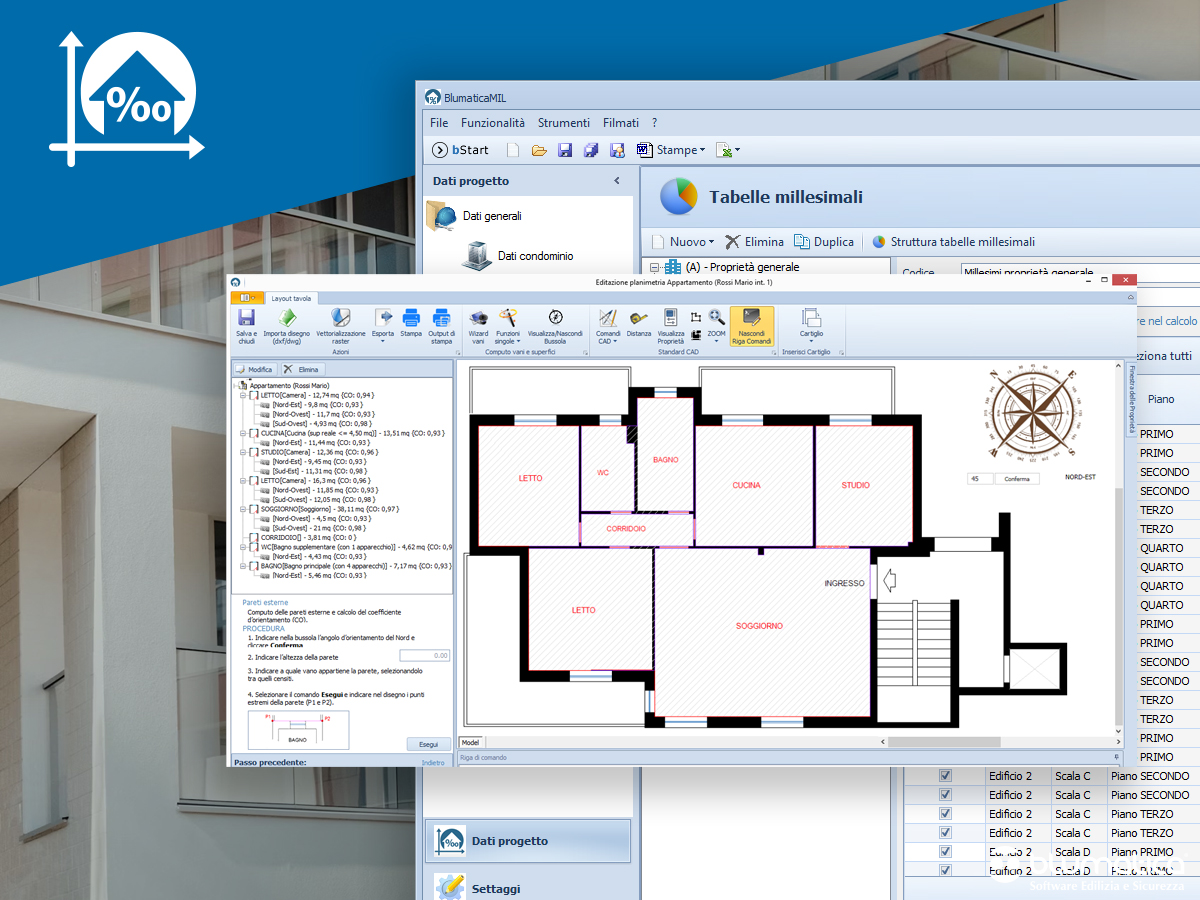Open the Strumenti menu
This screenshot has height=900, width=1200.
coord(564,123)
